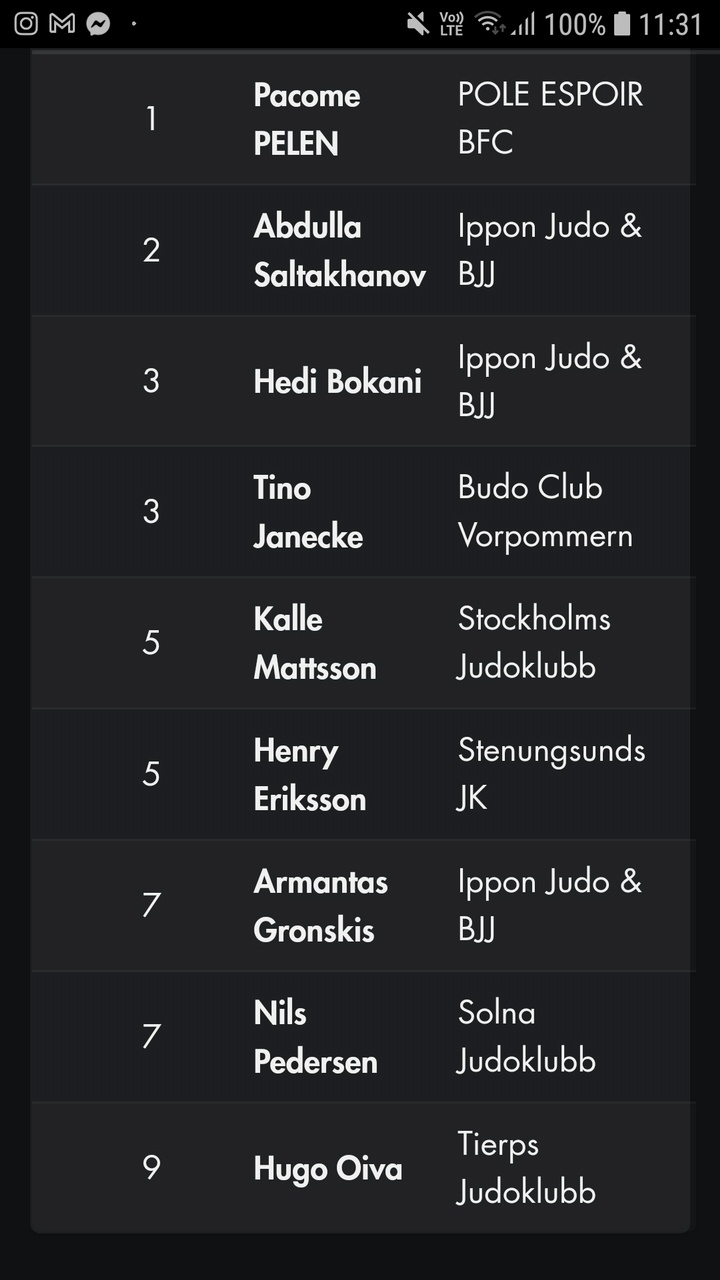Tap the battery status icon

622,24
